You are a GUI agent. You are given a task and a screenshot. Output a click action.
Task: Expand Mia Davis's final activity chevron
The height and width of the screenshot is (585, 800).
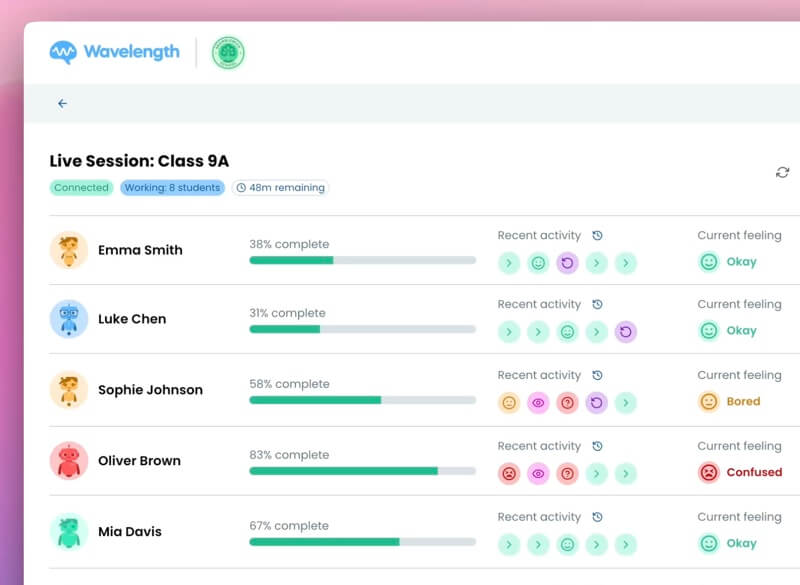point(625,544)
